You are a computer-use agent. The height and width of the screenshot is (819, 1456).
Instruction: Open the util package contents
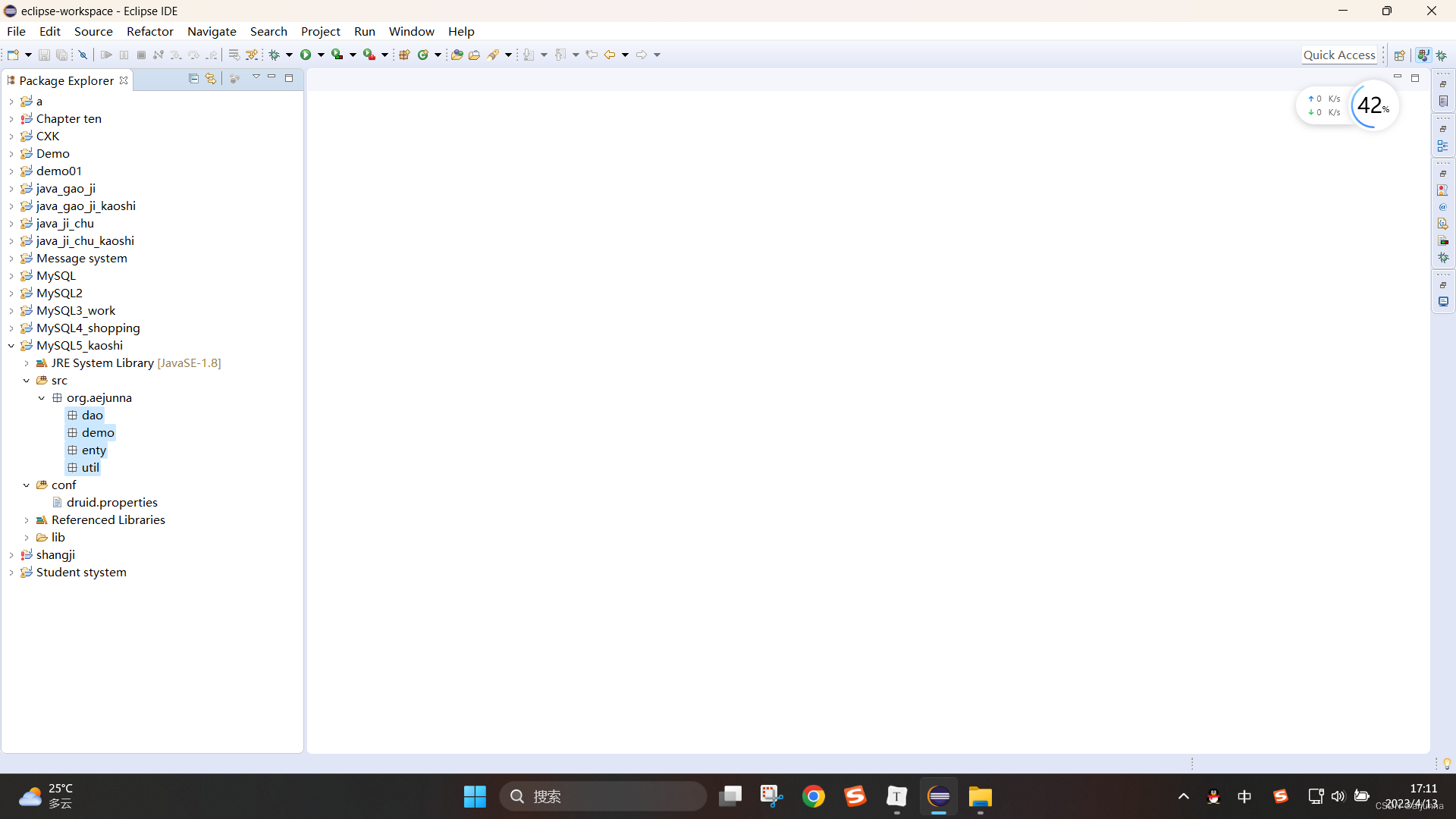72,467
